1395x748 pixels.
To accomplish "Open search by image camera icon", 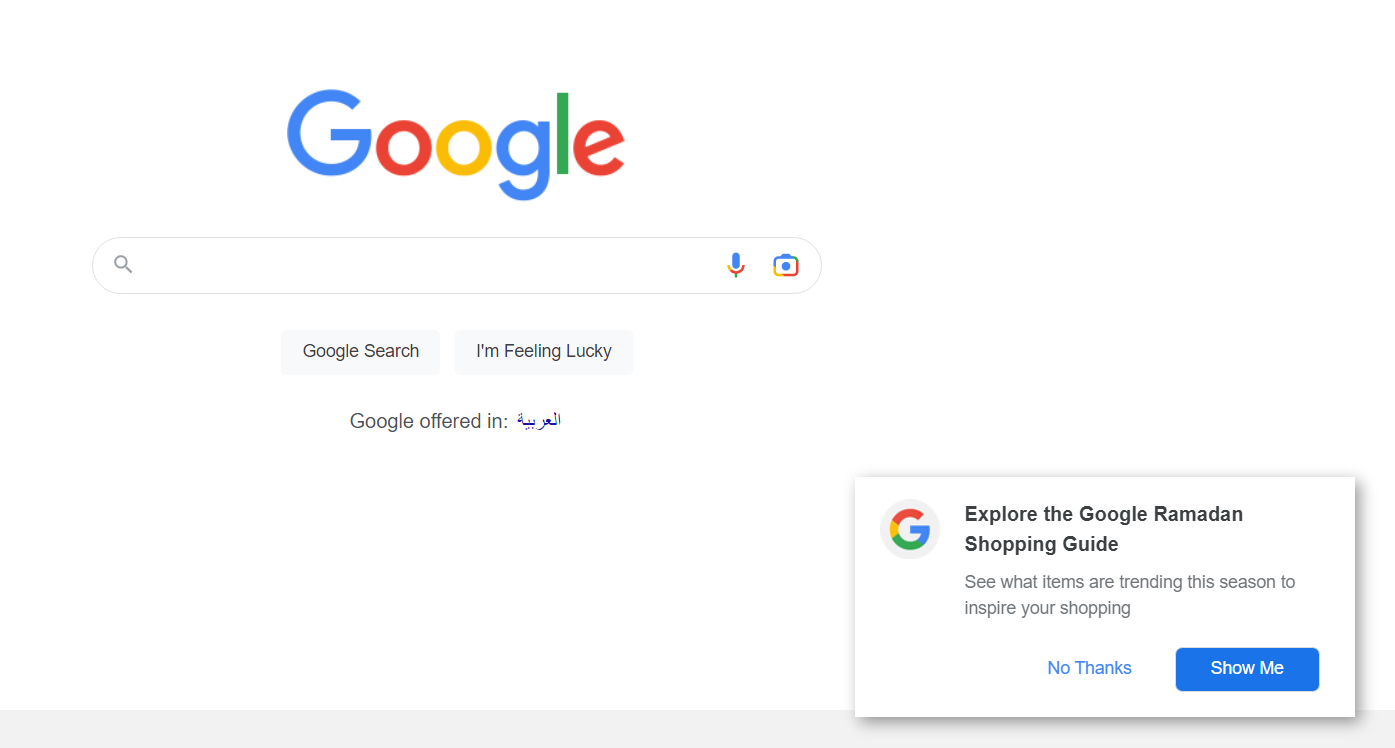I will coord(786,265).
